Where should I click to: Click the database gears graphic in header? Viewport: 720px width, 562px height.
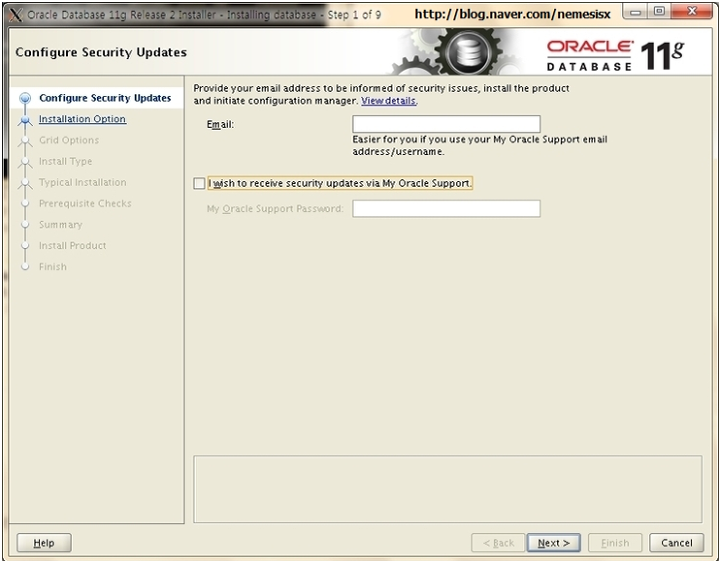click(455, 51)
